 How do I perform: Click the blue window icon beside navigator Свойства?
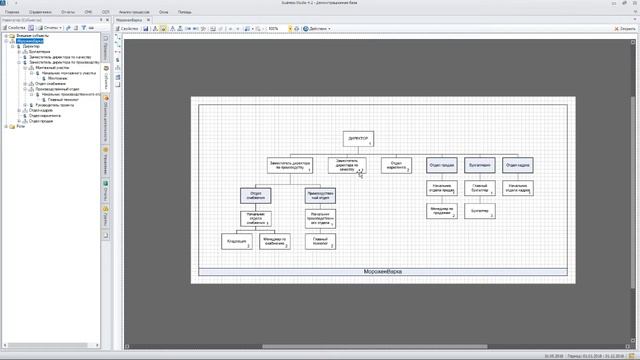31,28
